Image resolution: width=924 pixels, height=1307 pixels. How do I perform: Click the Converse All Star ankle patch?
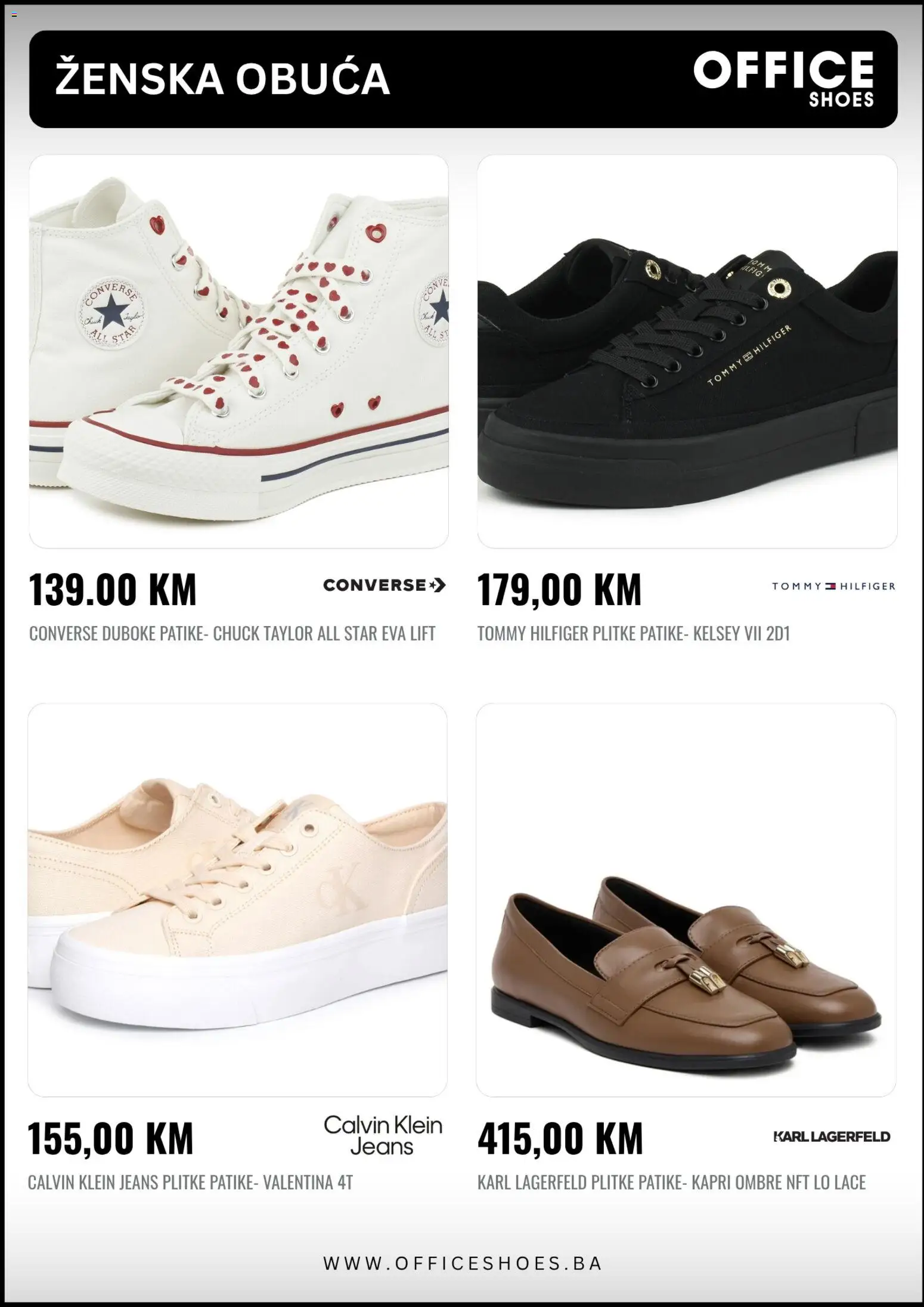tap(111, 314)
